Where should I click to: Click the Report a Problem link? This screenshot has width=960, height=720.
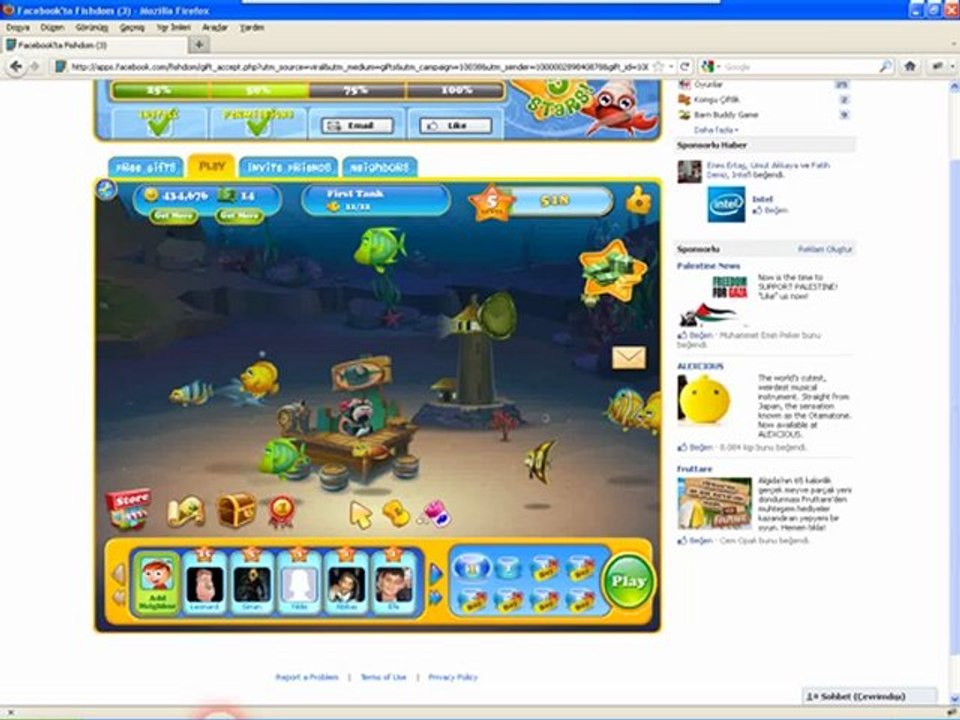pyautogui.click(x=307, y=677)
